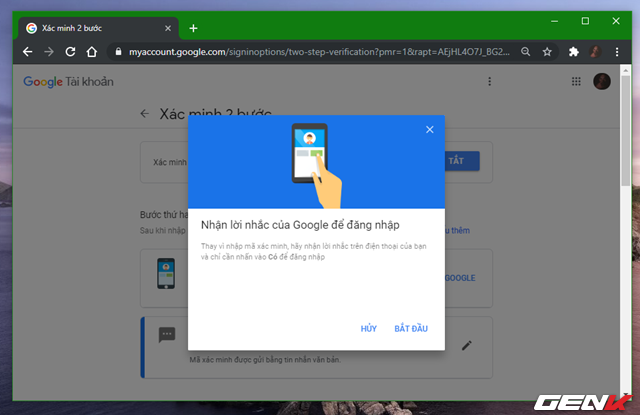Click the TẮT turn-off button
Screen dimensions: 640x415
point(462,161)
